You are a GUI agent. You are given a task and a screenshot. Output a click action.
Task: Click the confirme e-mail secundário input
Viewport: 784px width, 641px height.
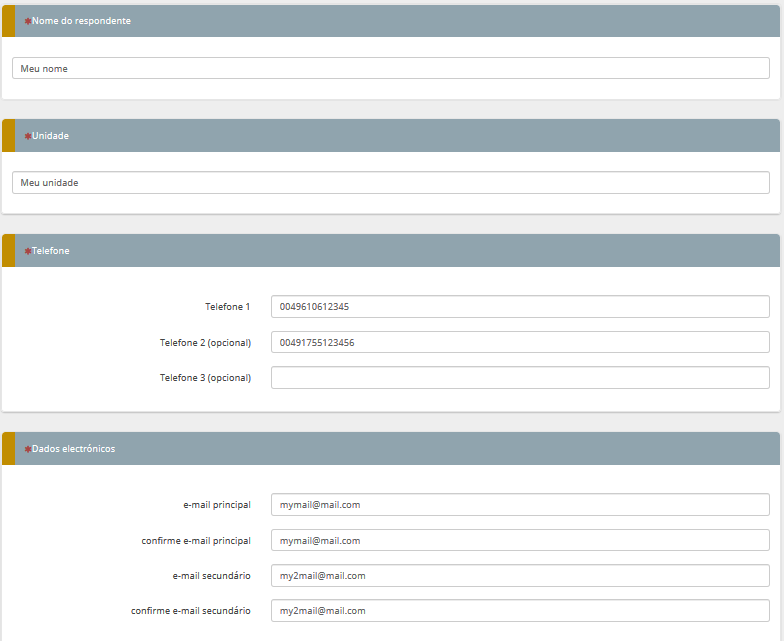tap(520, 611)
